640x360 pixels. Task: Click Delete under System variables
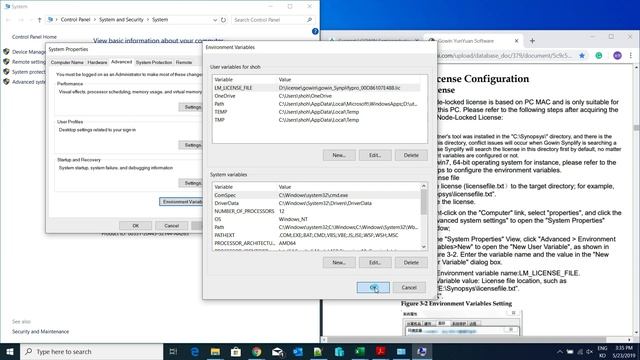411,262
